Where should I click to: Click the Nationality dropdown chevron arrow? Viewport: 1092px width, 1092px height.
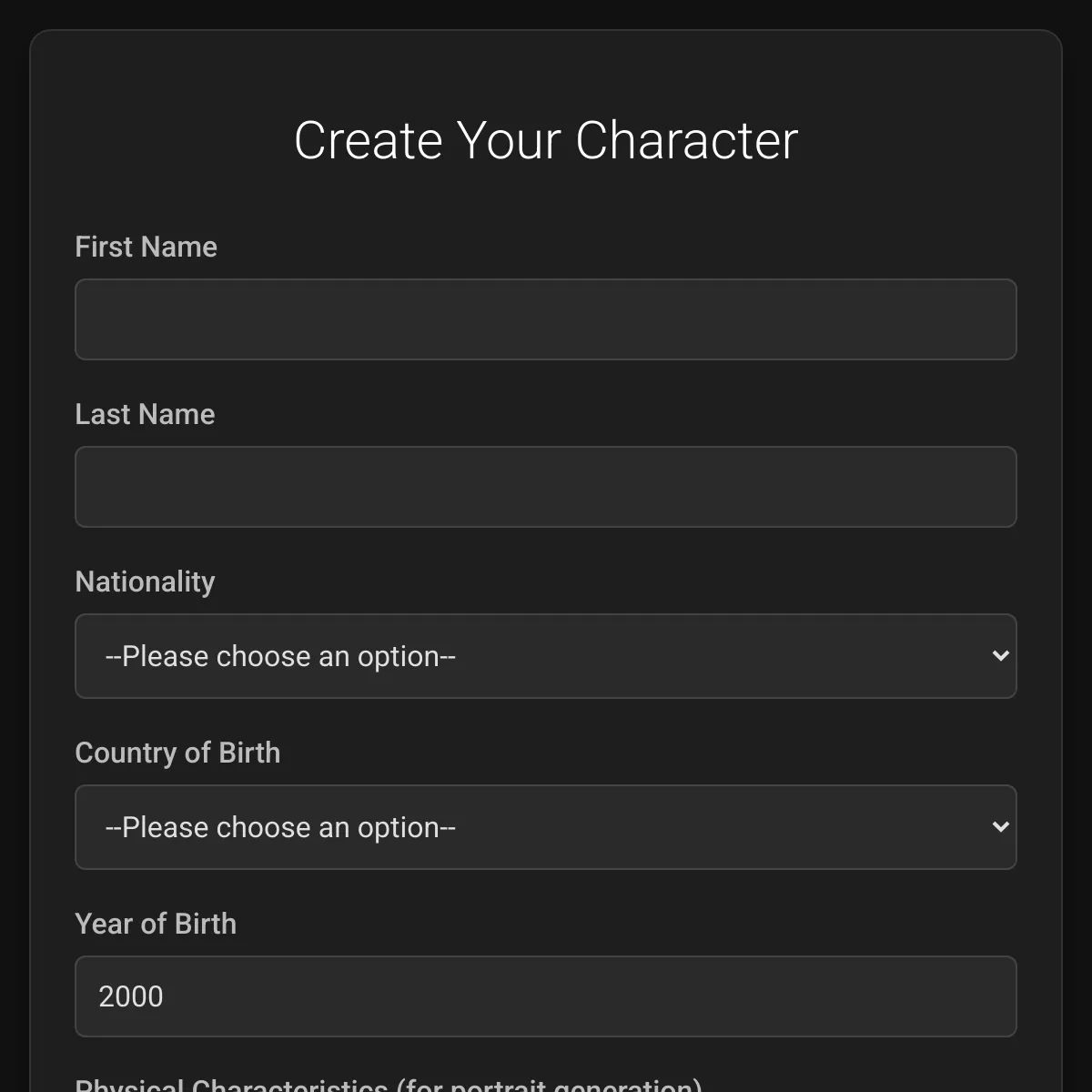pos(1000,656)
